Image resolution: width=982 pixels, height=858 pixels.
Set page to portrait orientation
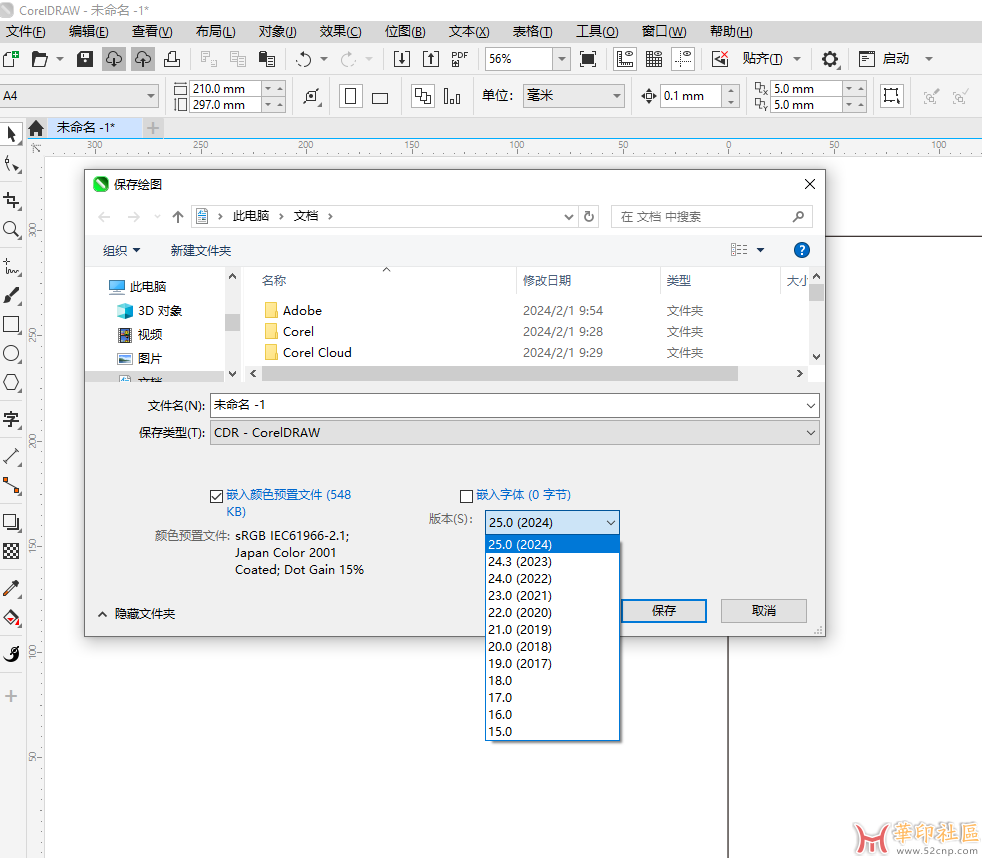(351, 96)
